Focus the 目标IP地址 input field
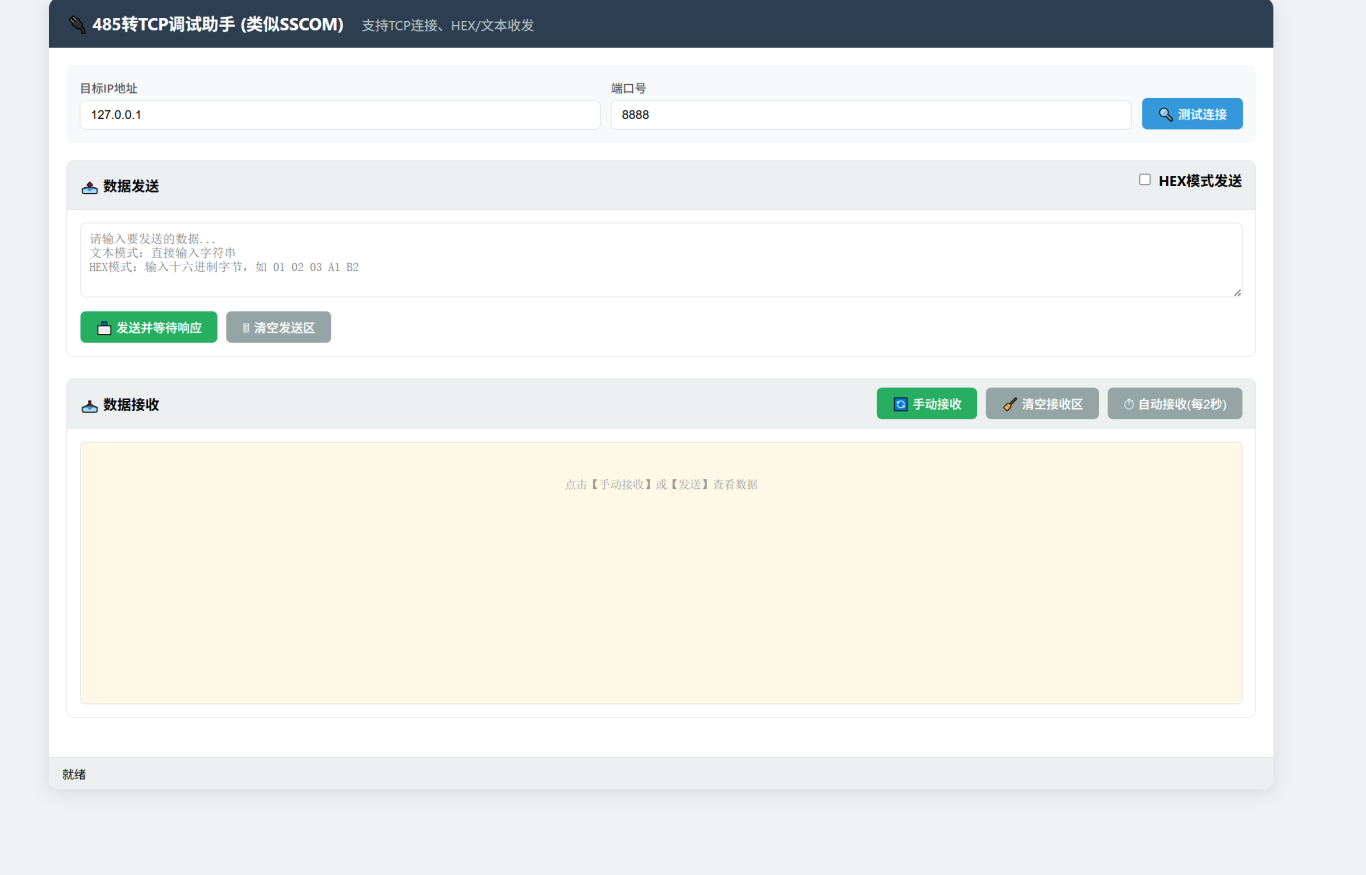This screenshot has width=1366, height=875. (x=340, y=115)
